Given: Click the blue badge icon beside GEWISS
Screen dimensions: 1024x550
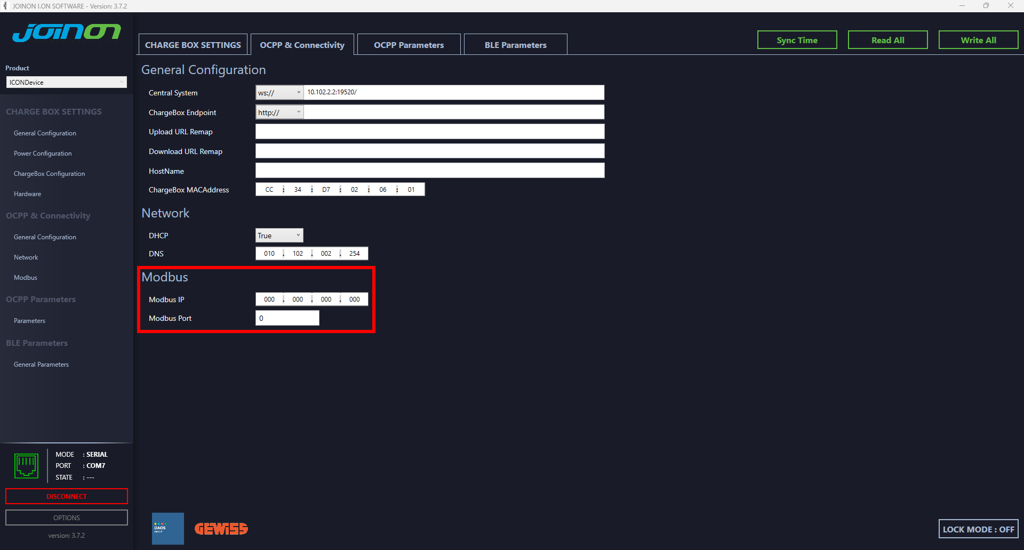Looking at the screenshot, I should 167,528.
